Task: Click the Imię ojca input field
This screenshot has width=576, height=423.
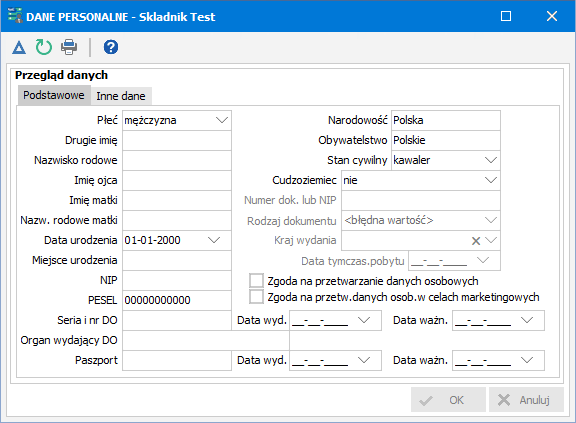Action: [x=177, y=180]
